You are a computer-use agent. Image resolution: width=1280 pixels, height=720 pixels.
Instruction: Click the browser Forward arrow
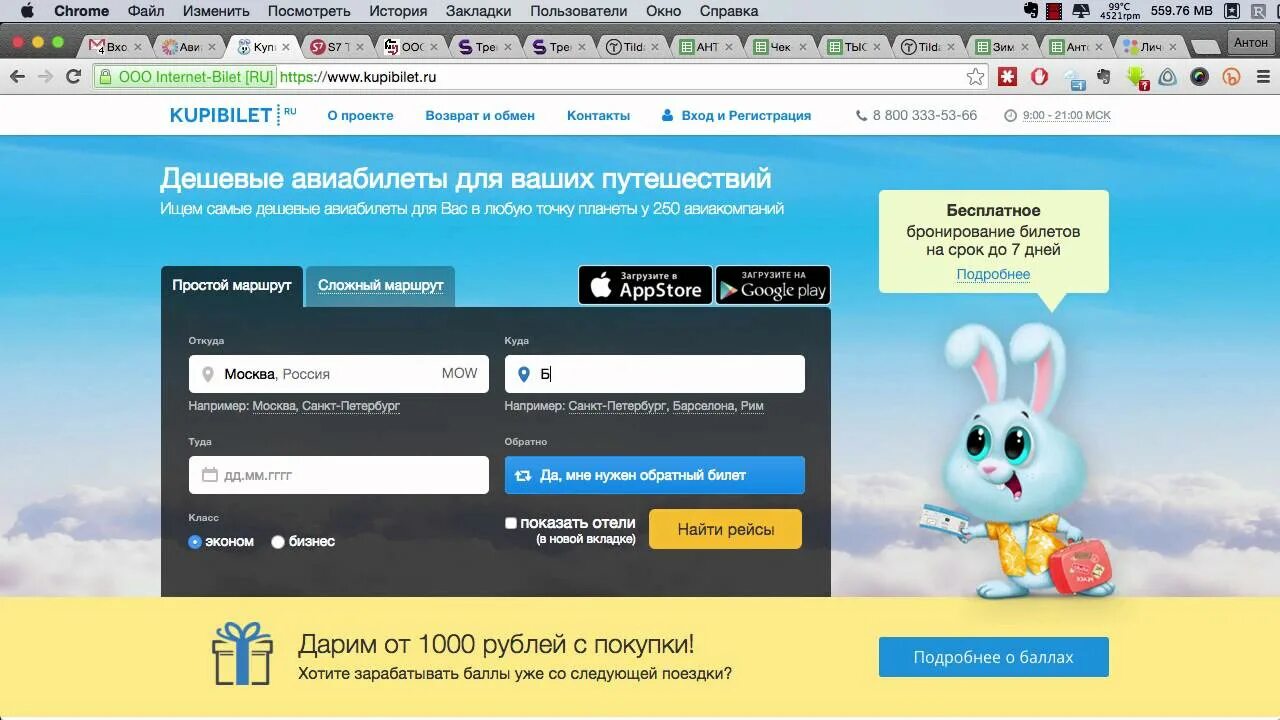(45, 77)
